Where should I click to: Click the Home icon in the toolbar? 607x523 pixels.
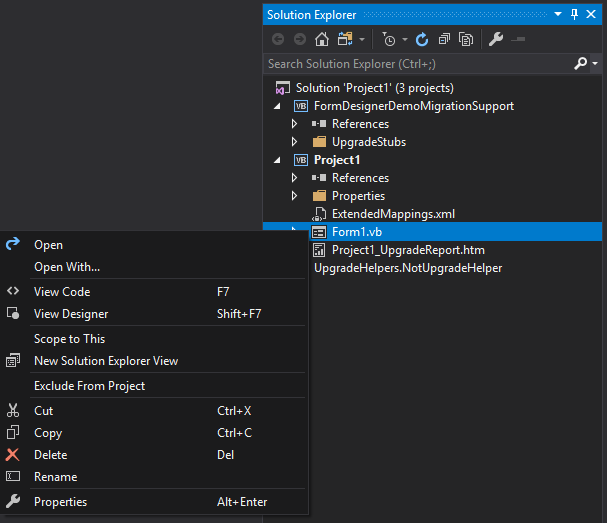point(322,39)
